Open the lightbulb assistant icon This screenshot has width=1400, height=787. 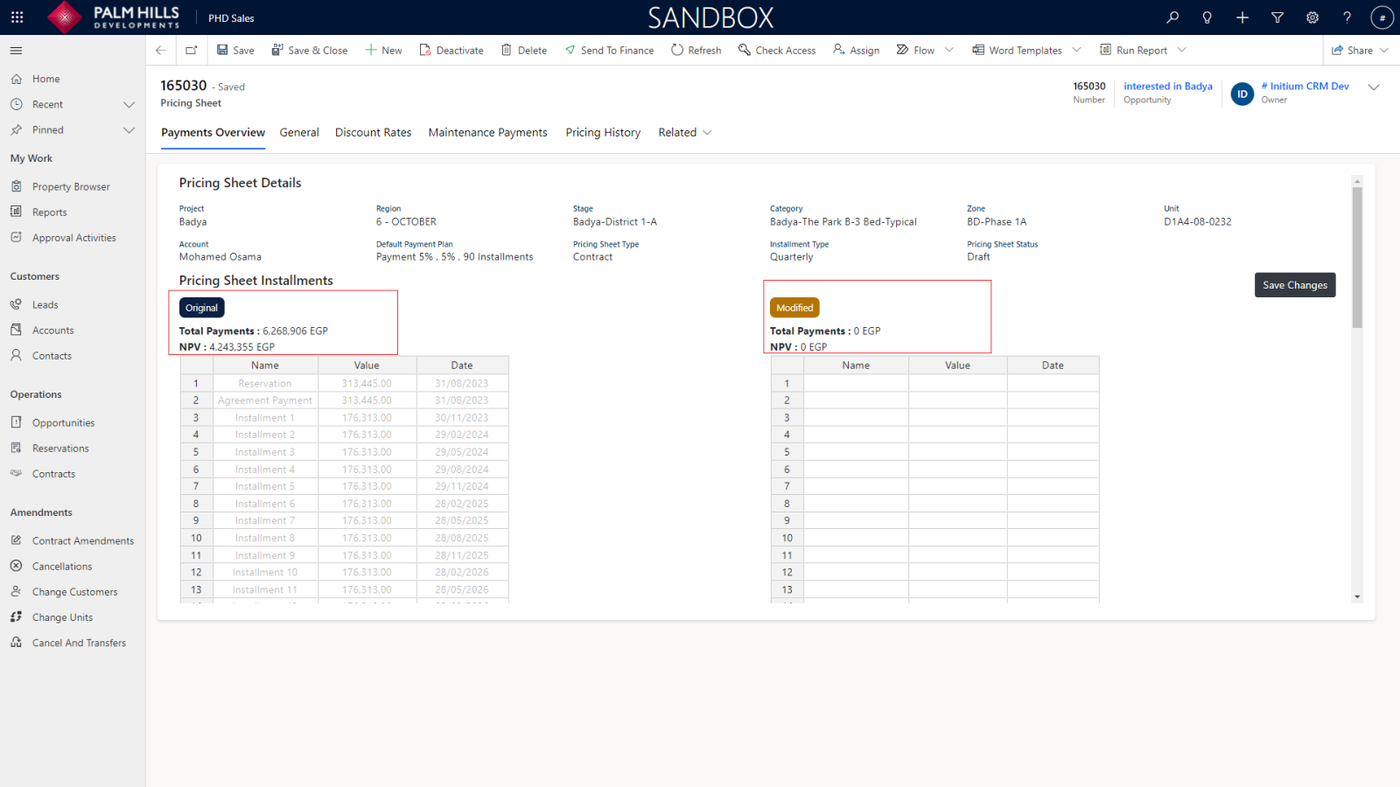point(1207,17)
